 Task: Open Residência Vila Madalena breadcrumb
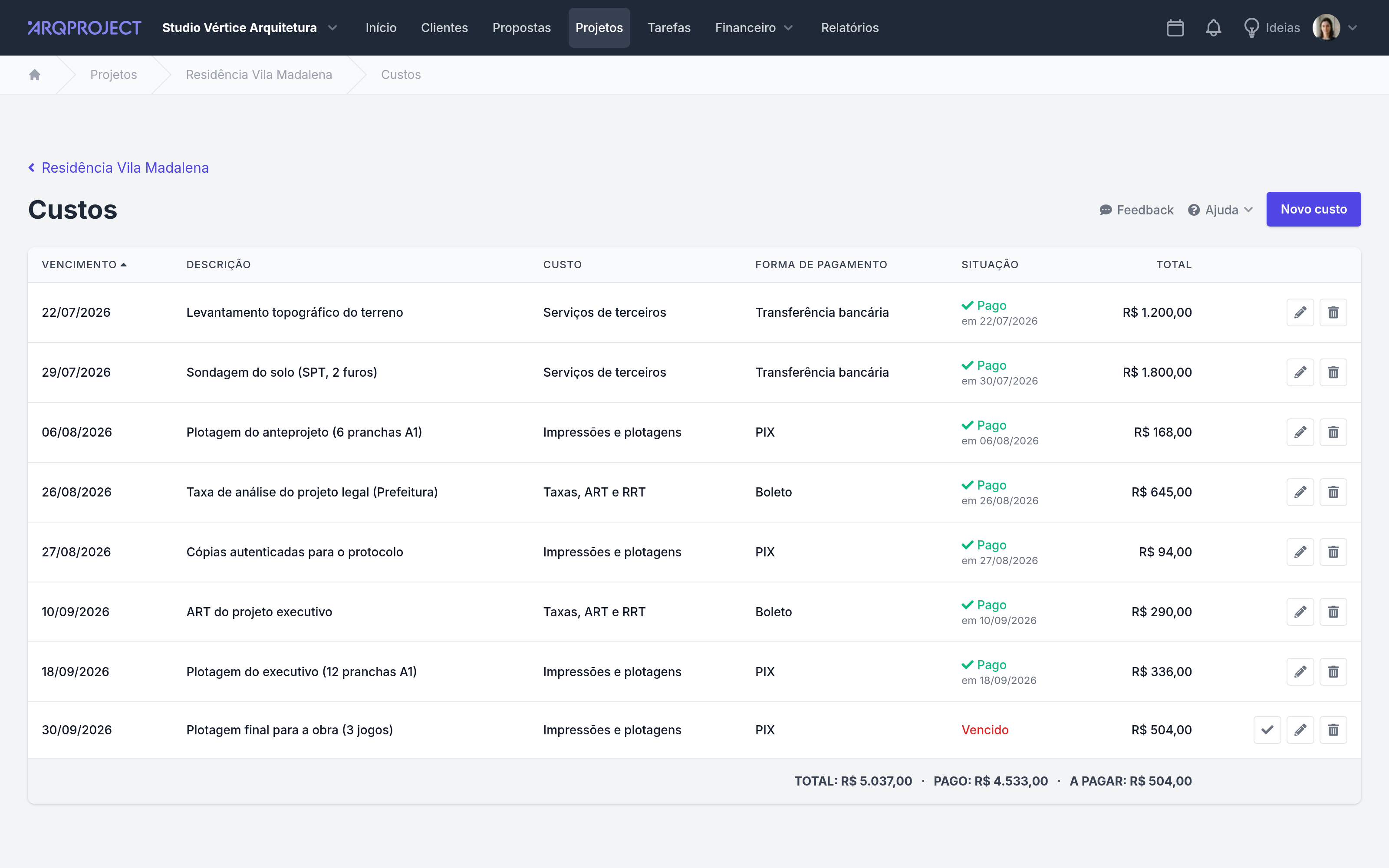tap(259, 75)
